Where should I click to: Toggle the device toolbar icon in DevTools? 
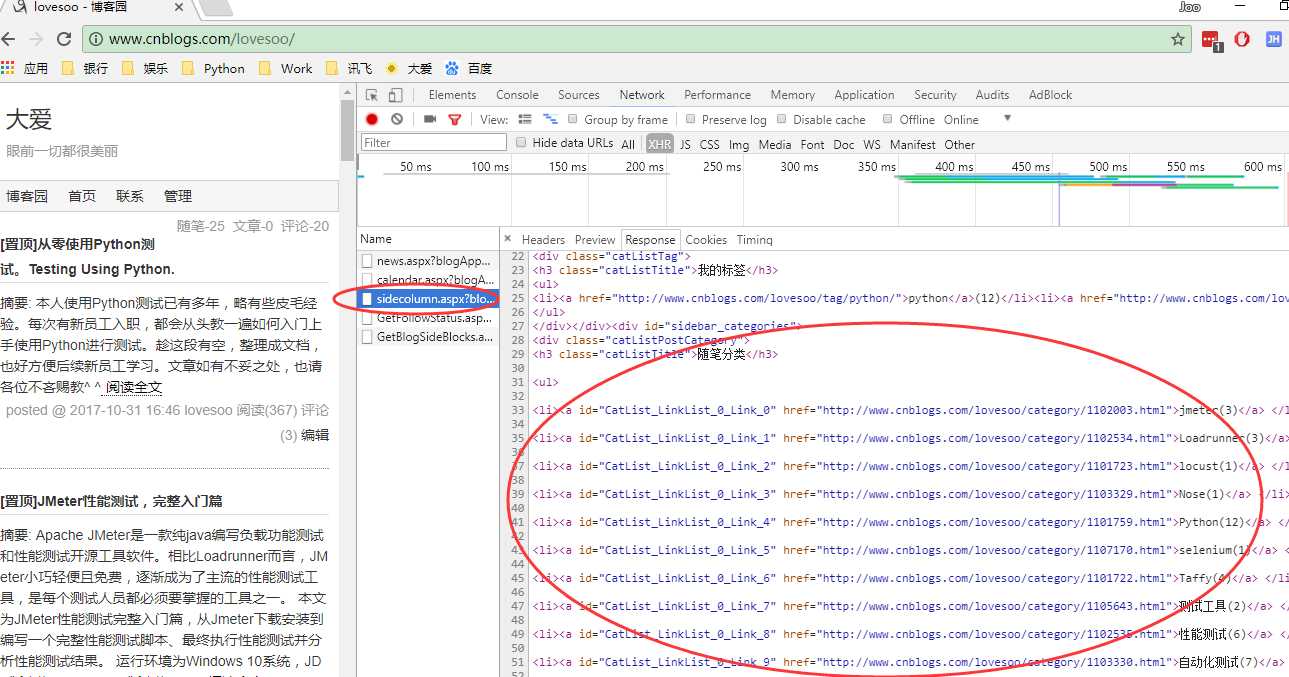coord(396,95)
